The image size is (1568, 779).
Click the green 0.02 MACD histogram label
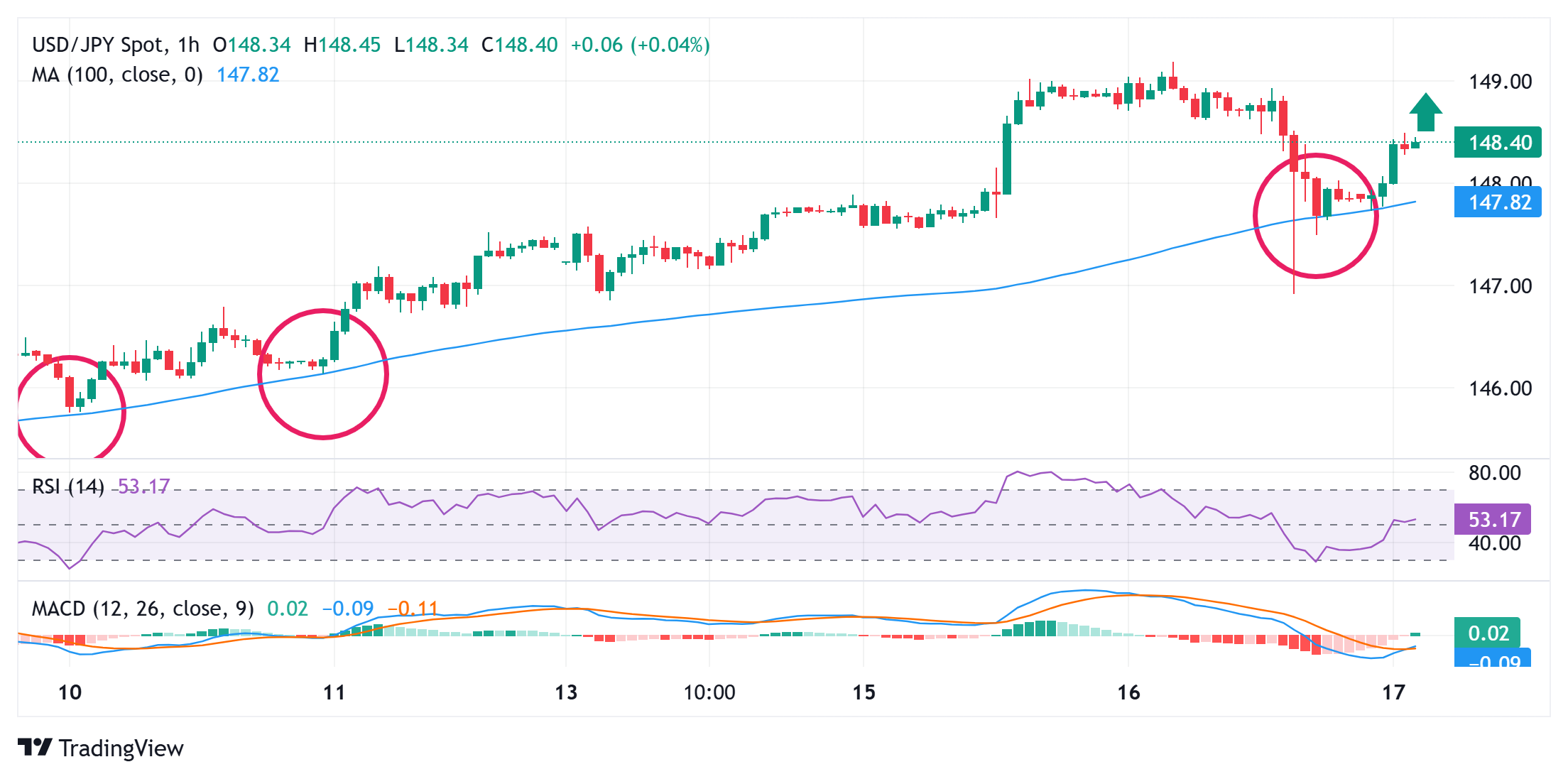tap(1487, 633)
